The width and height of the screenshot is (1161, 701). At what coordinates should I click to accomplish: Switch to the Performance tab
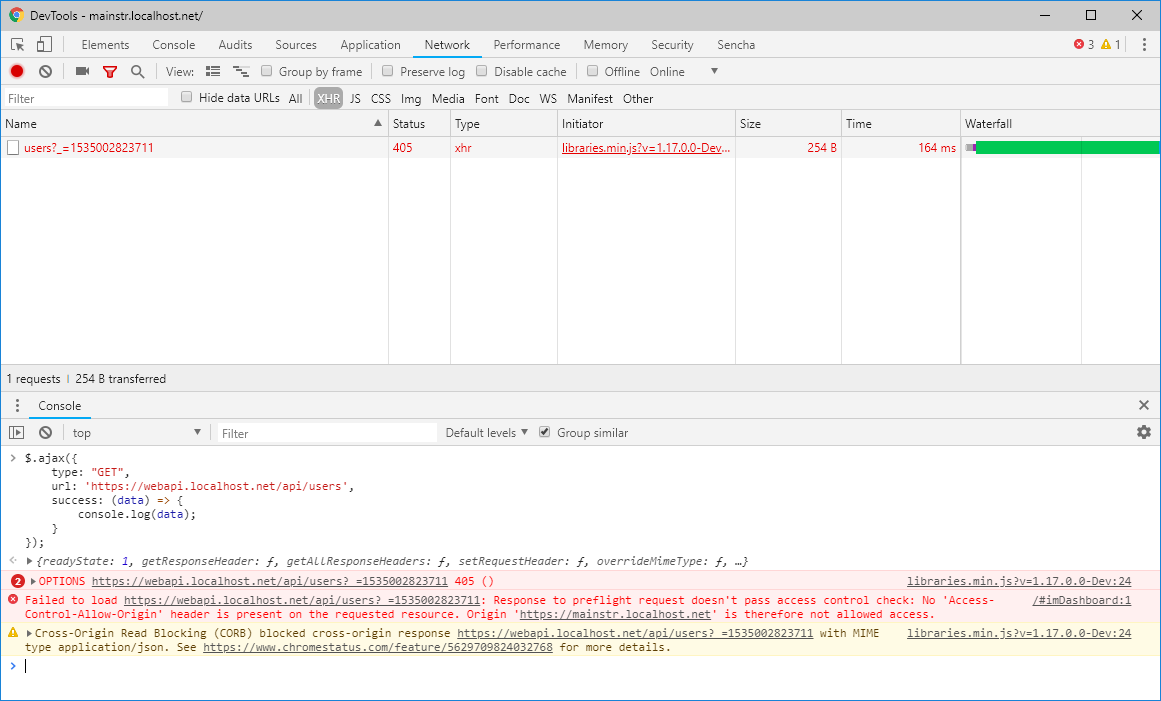point(526,44)
